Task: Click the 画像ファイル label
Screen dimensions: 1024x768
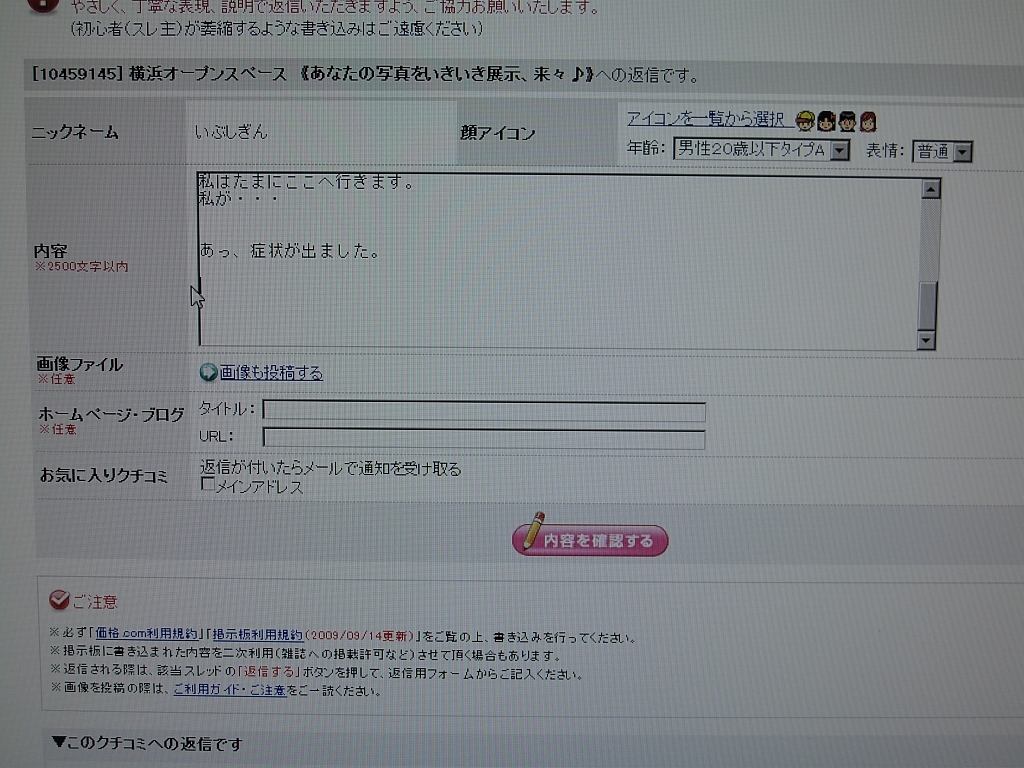Action: (x=80, y=364)
